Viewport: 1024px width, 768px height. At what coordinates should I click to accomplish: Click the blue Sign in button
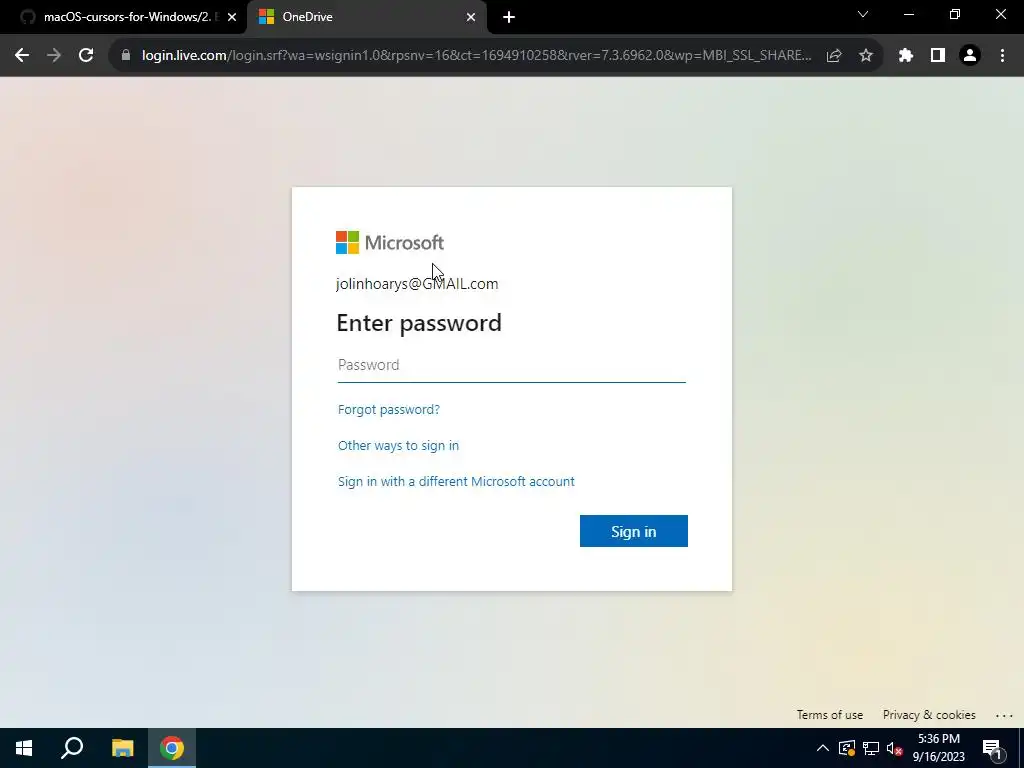(x=633, y=531)
